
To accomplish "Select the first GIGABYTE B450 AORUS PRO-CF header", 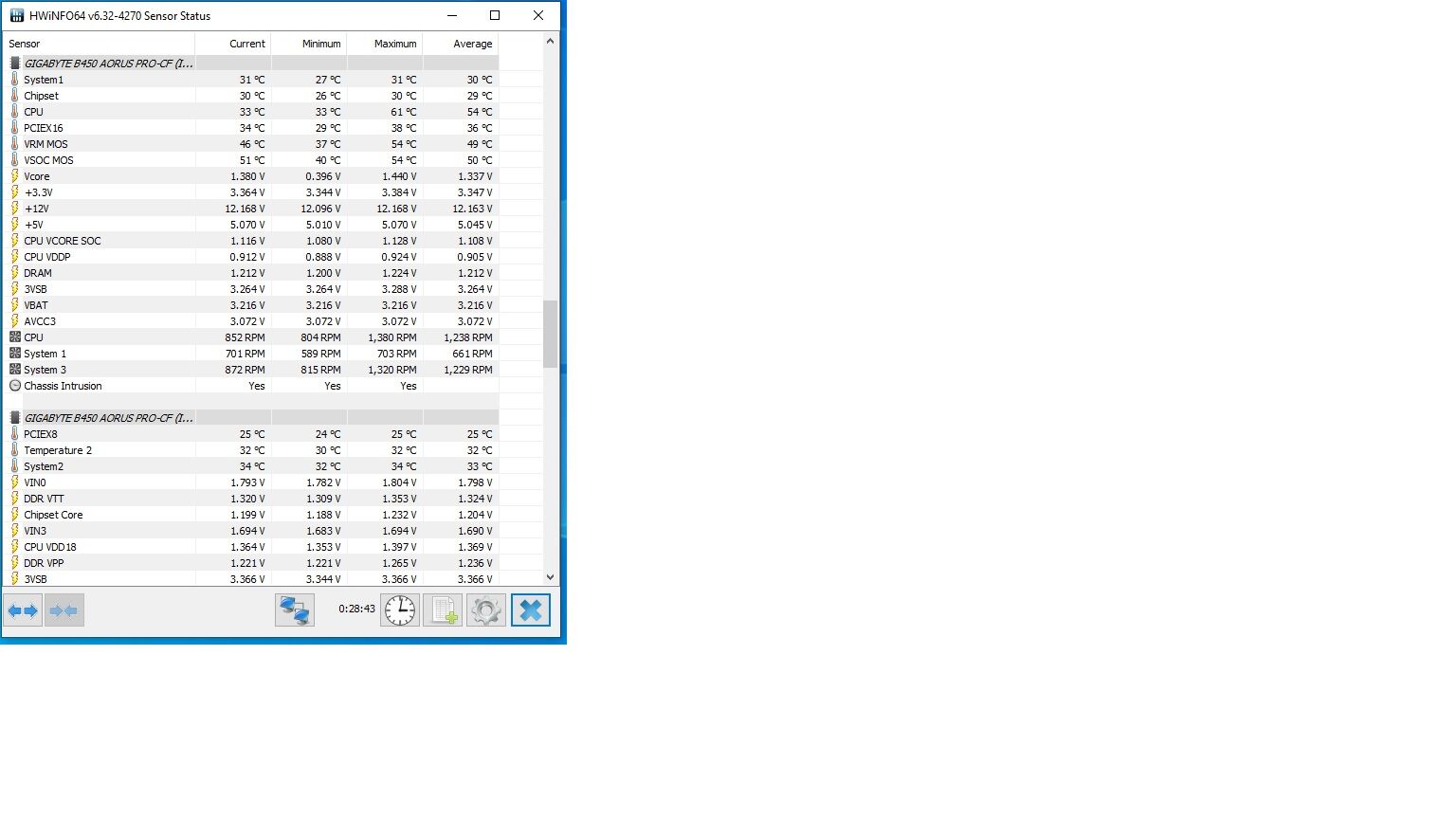I will 251,64.
